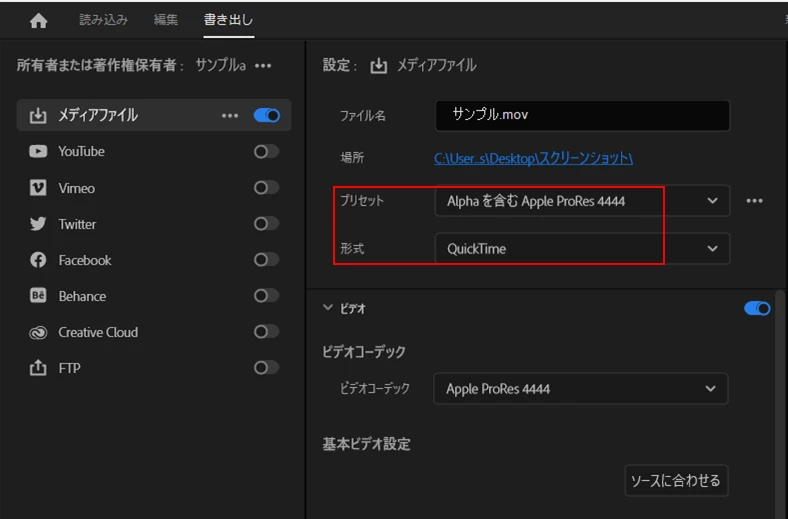The height and width of the screenshot is (519, 788).
Task: Open the 形式 QuickTime dropdown
Action: click(x=582, y=249)
